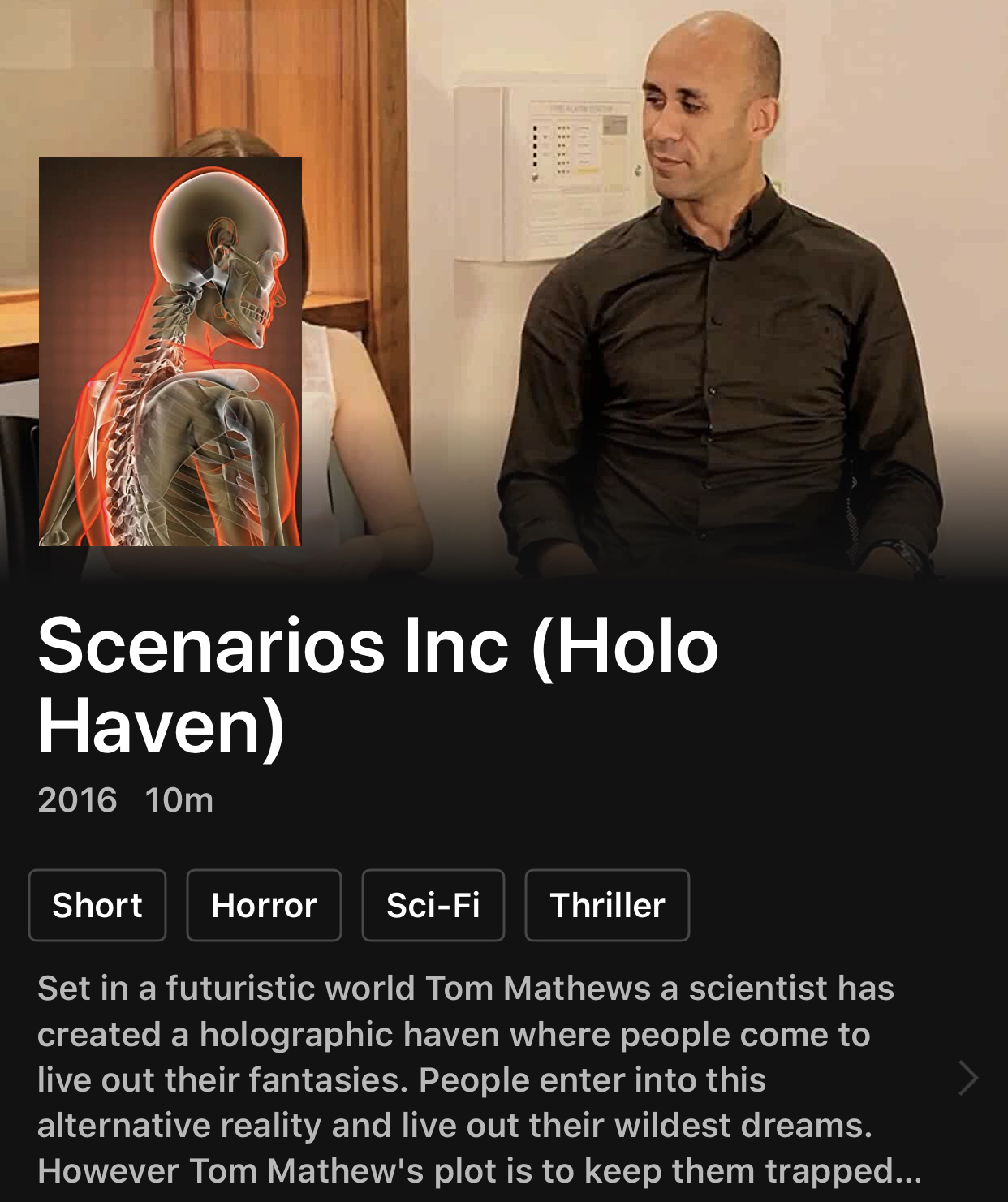Select the Horror genre tag
Screen dimensions: 1008x1202
coord(264,905)
